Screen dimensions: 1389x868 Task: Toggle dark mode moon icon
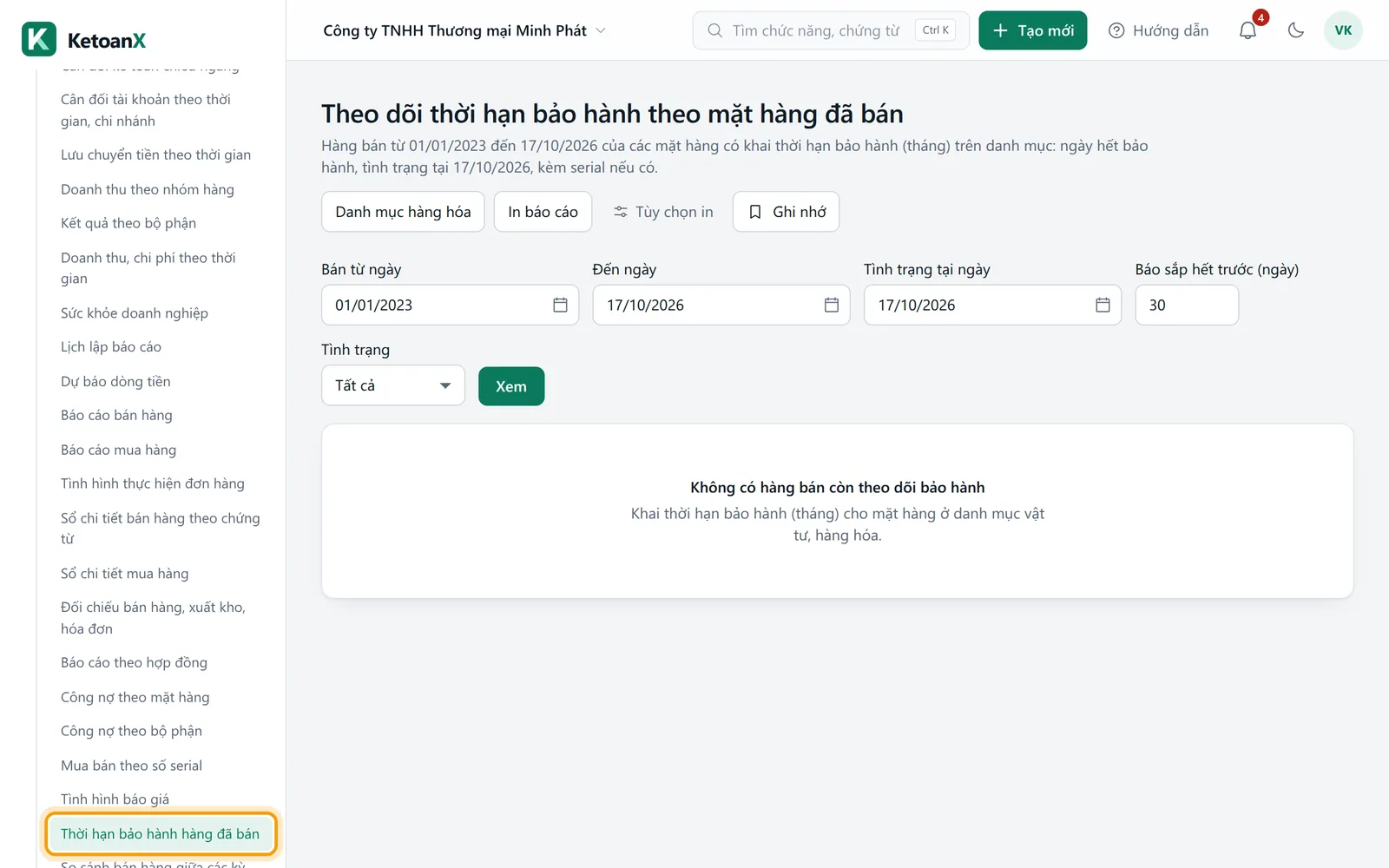[x=1296, y=30]
